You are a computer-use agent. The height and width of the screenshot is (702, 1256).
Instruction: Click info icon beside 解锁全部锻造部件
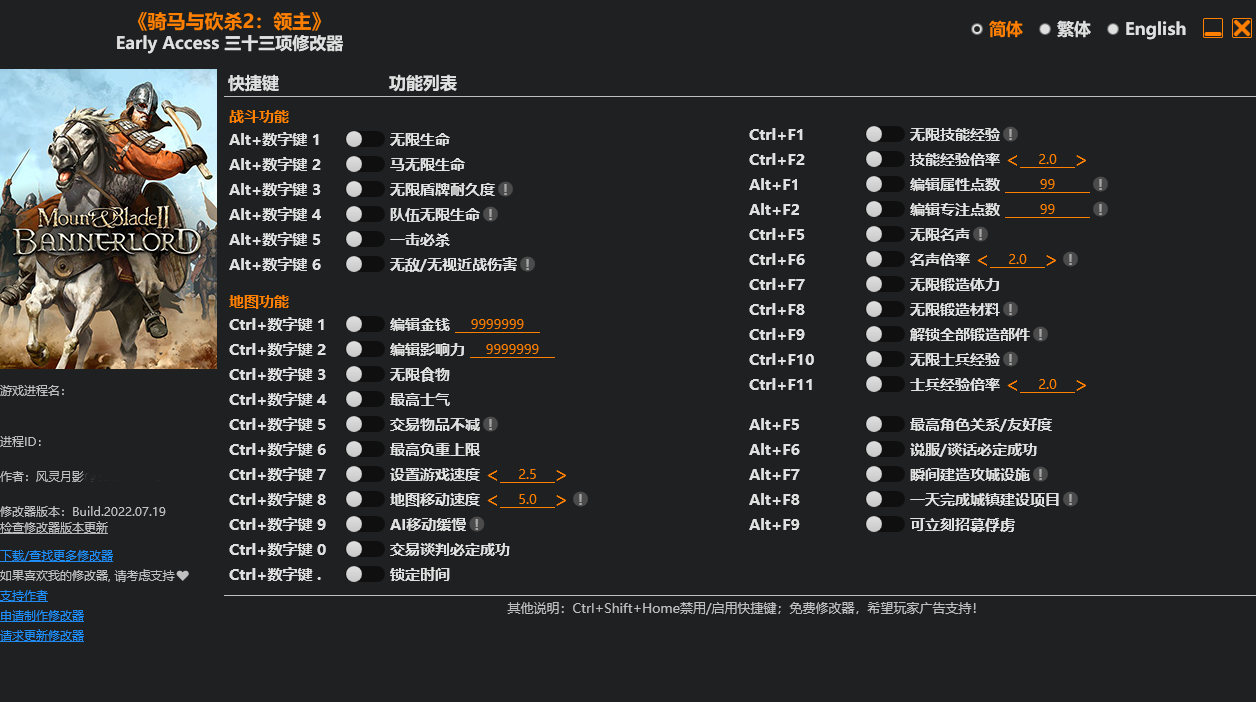[1041, 334]
